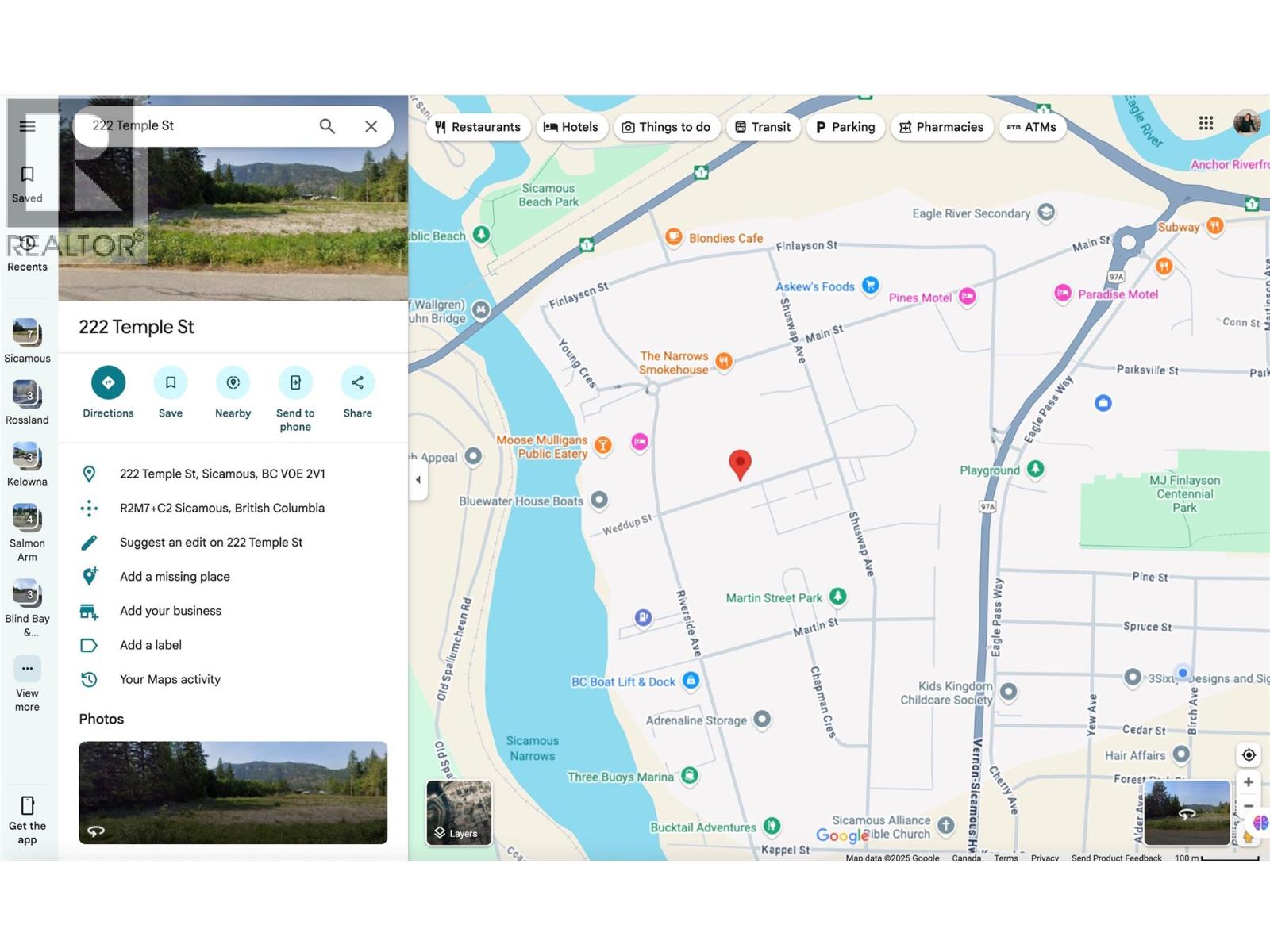Click the Save bookmark icon
This screenshot has height=952, width=1270.
[x=170, y=383]
